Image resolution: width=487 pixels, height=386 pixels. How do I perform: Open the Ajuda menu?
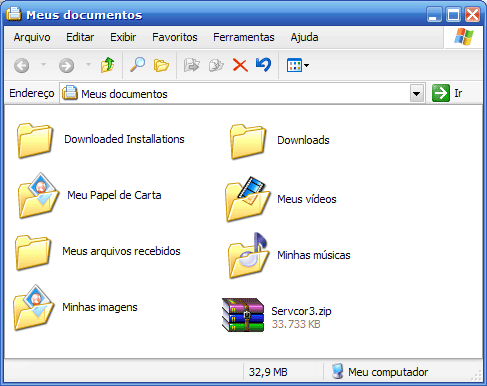coord(304,37)
